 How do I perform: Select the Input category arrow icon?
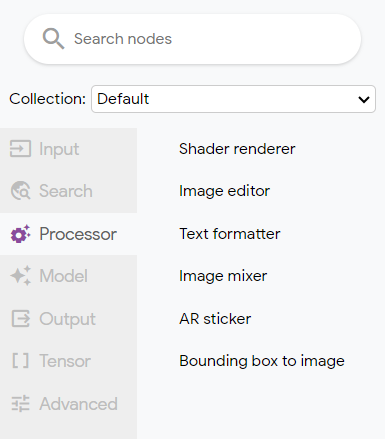(20, 149)
